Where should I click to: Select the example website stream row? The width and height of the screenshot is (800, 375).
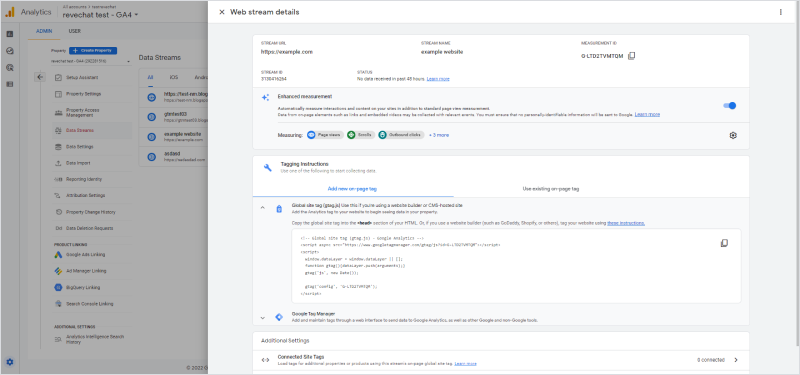click(173, 137)
